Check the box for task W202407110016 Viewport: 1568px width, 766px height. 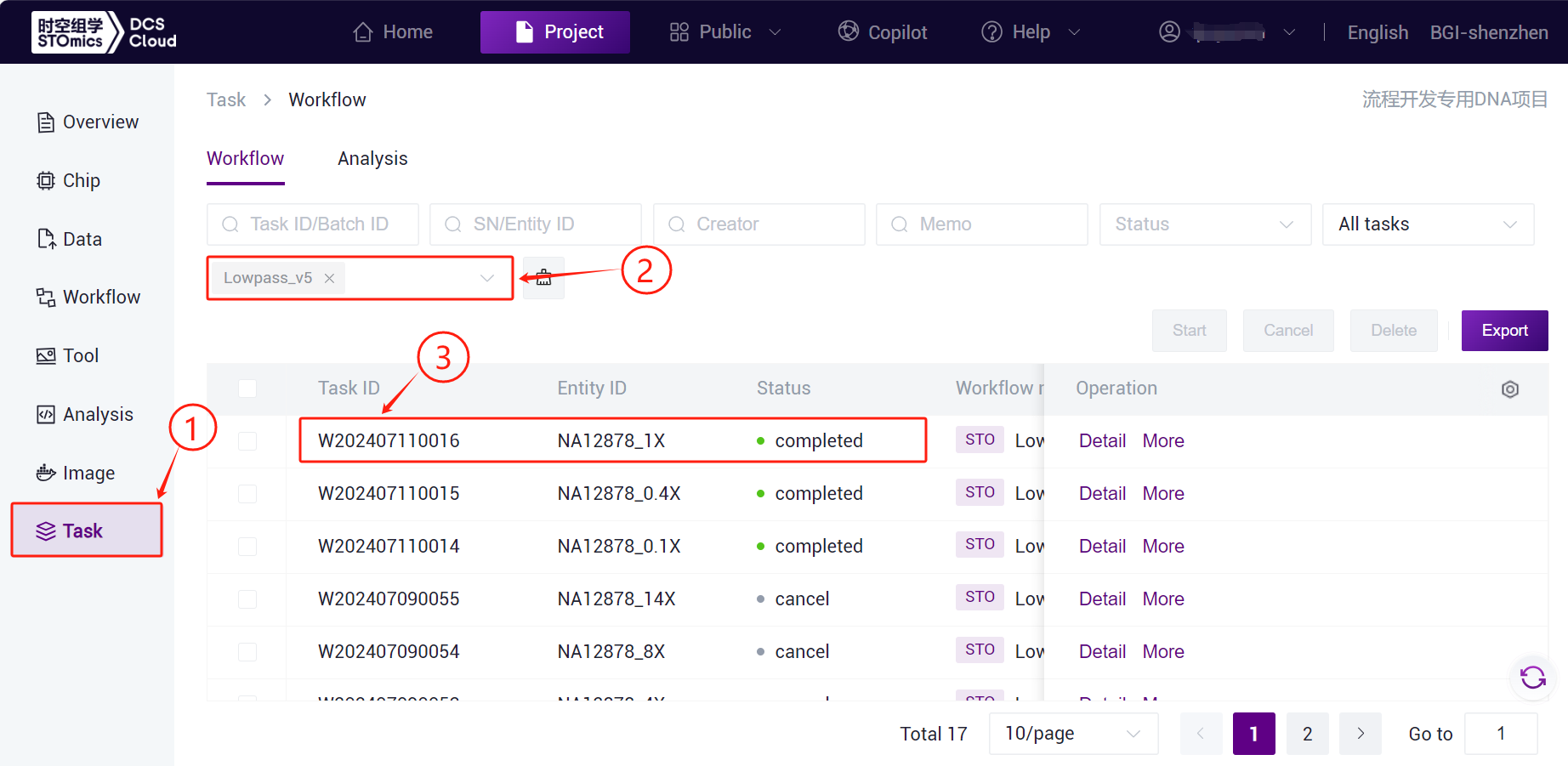click(247, 441)
